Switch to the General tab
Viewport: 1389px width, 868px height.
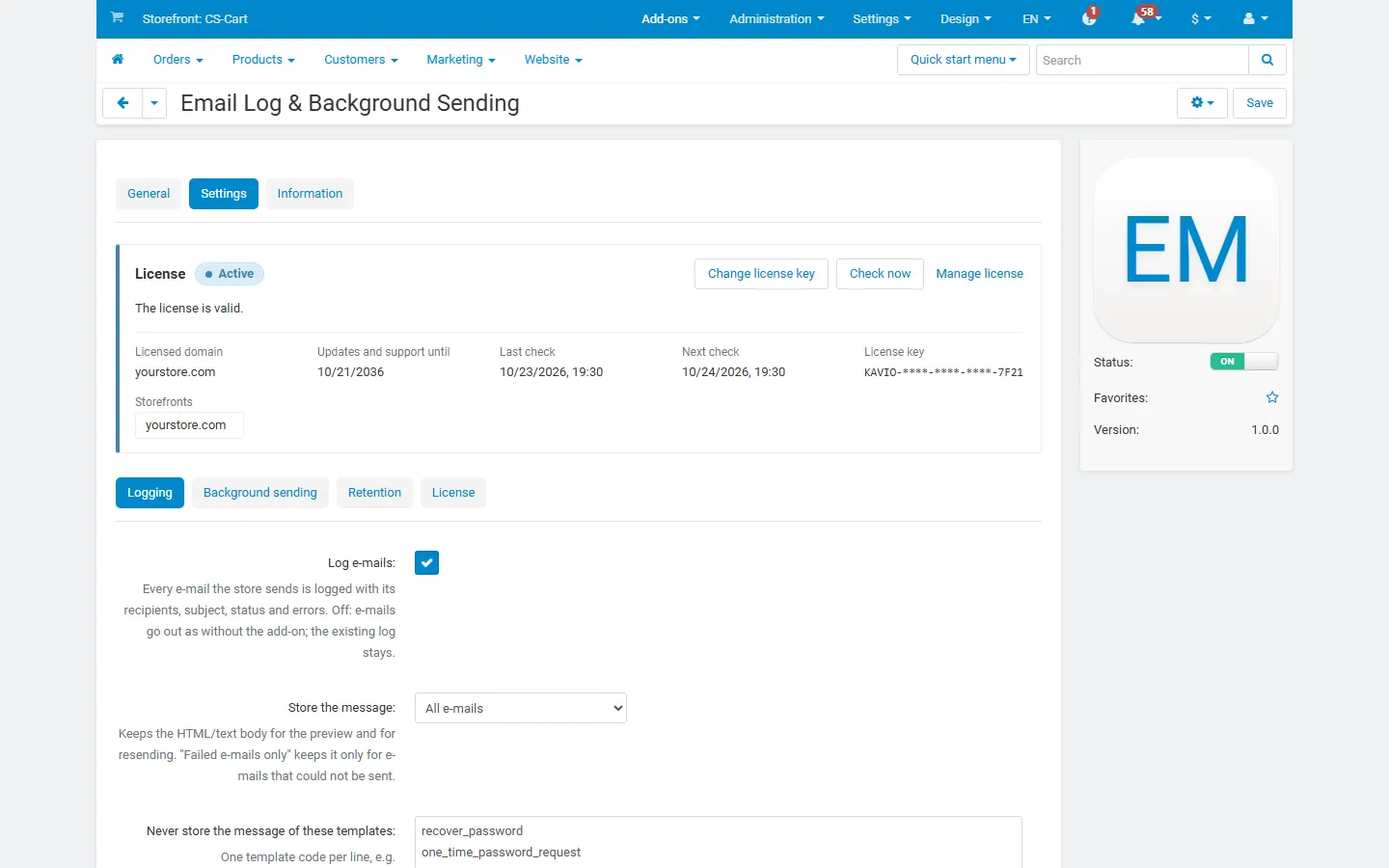(149, 194)
